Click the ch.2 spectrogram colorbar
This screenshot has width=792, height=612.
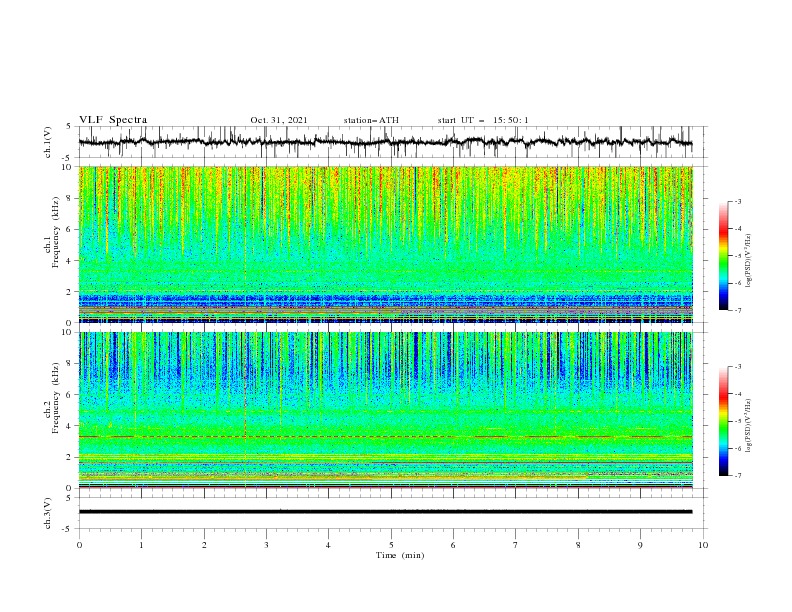pos(723,421)
